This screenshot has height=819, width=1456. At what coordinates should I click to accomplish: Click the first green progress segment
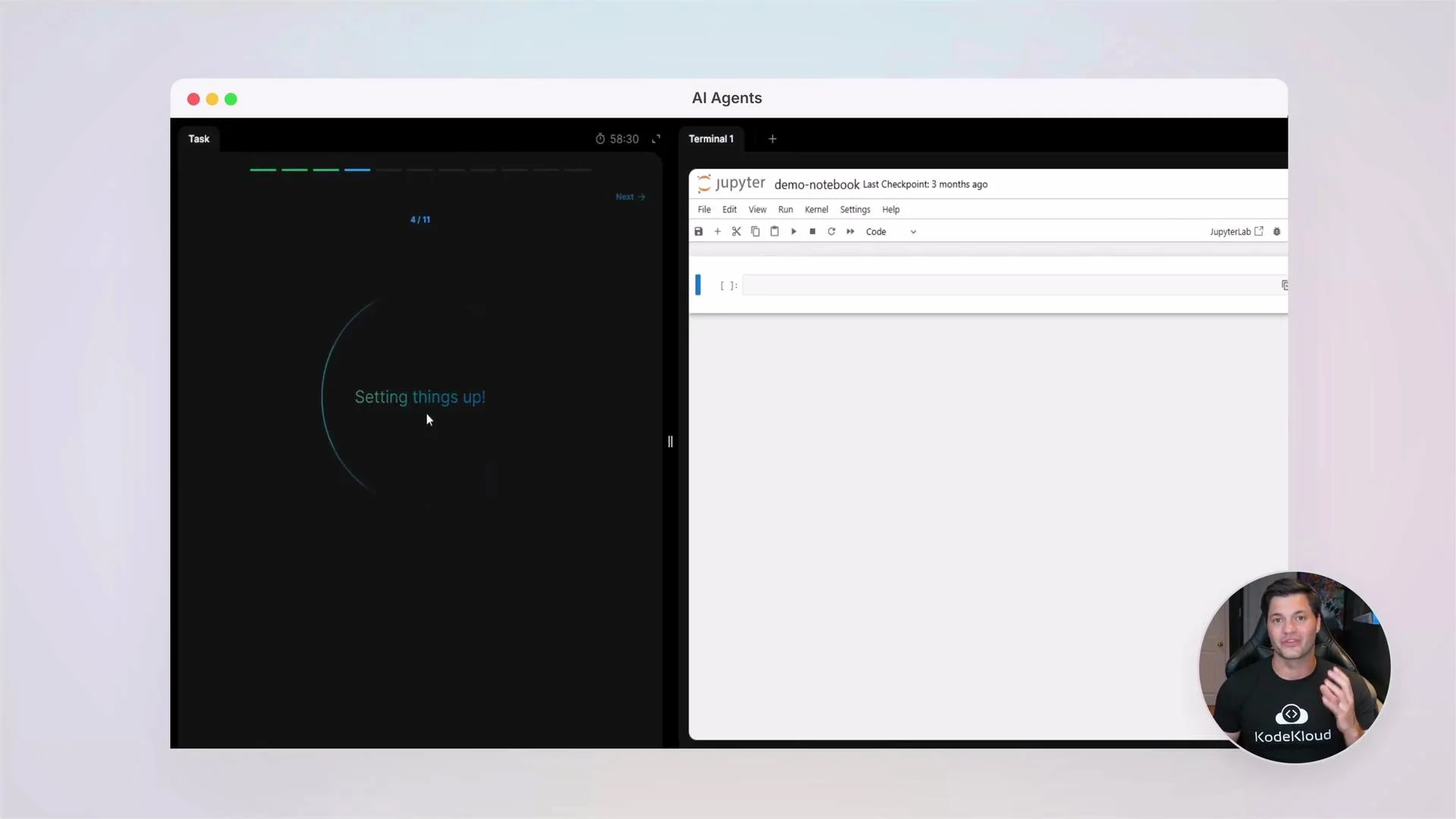click(x=263, y=170)
